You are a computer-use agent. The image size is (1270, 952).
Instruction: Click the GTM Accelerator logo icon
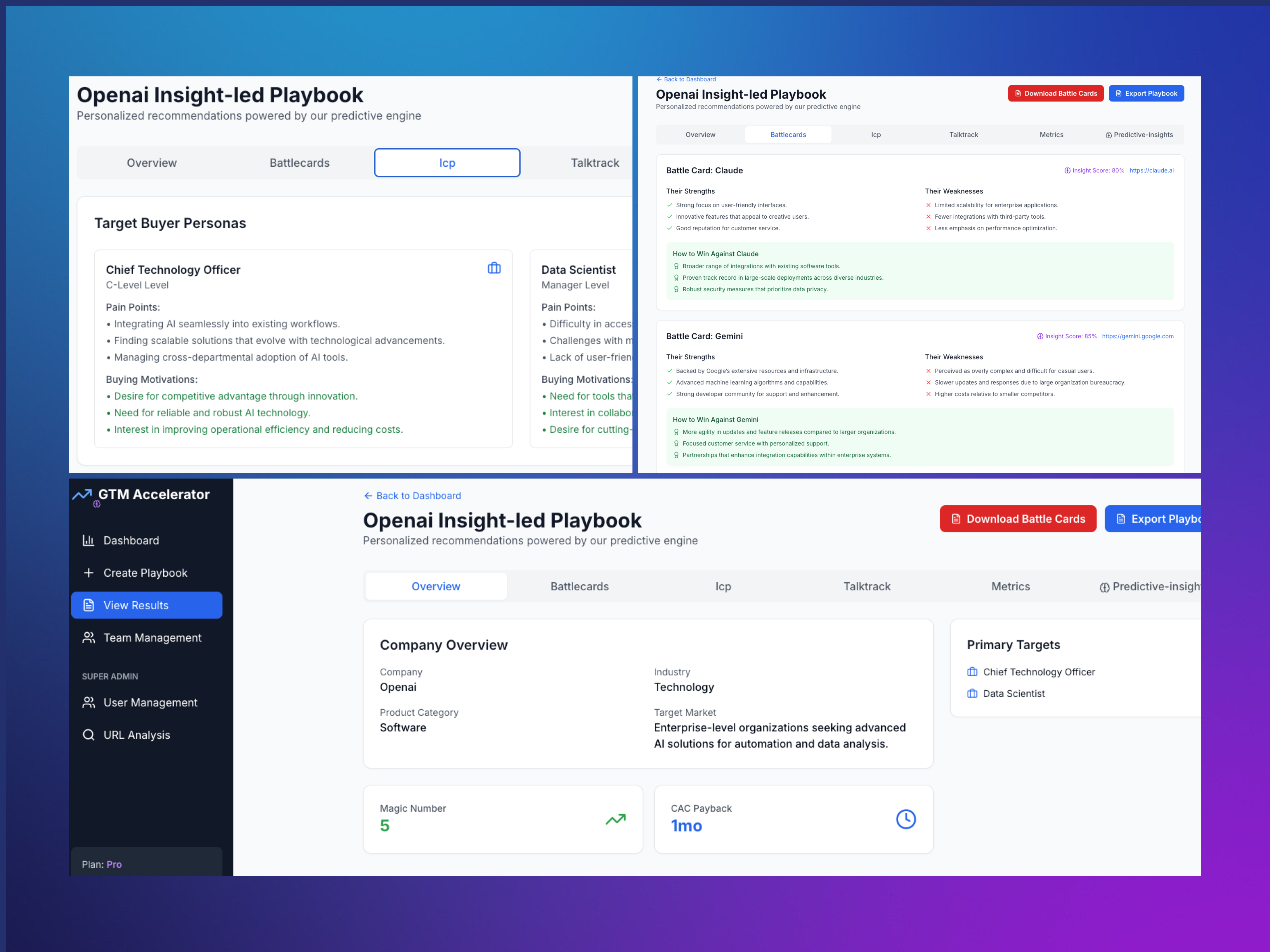pyautogui.click(x=82, y=495)
